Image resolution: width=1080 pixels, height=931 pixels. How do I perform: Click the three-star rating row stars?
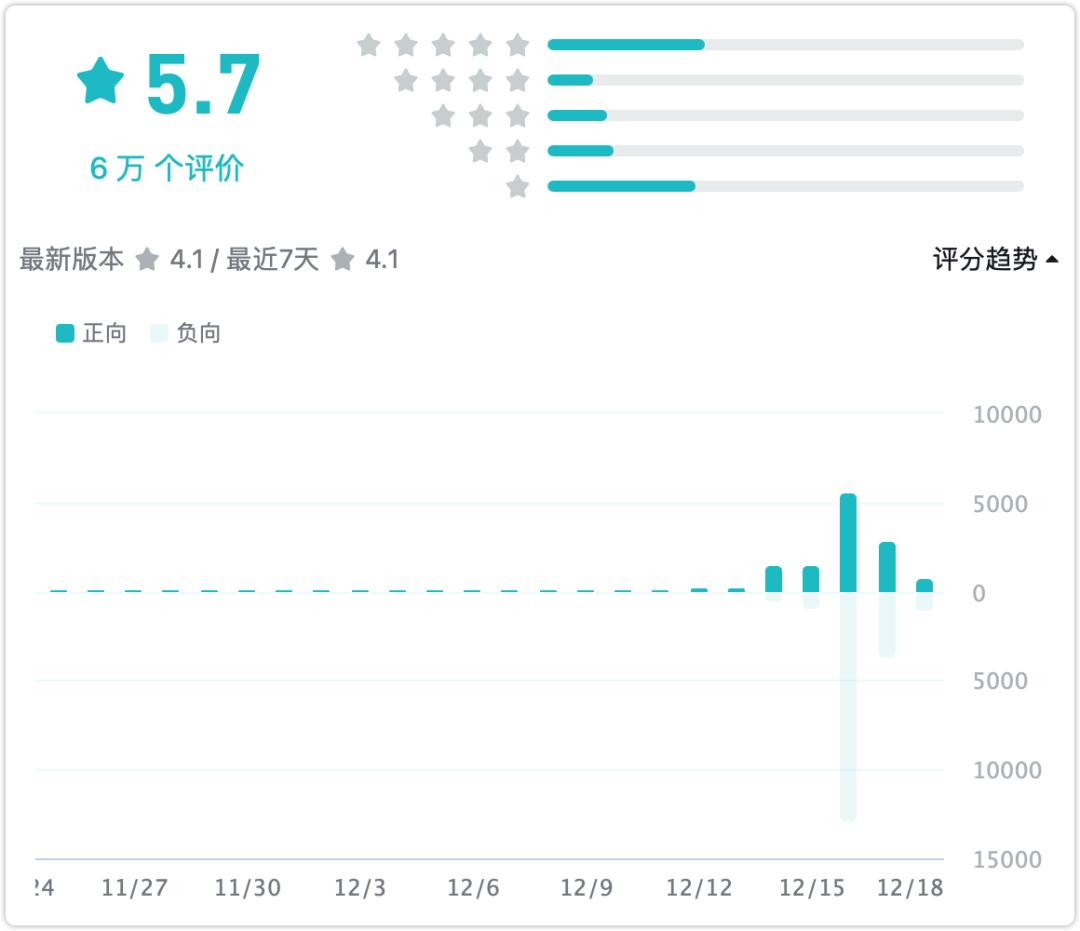click(481, 116)
